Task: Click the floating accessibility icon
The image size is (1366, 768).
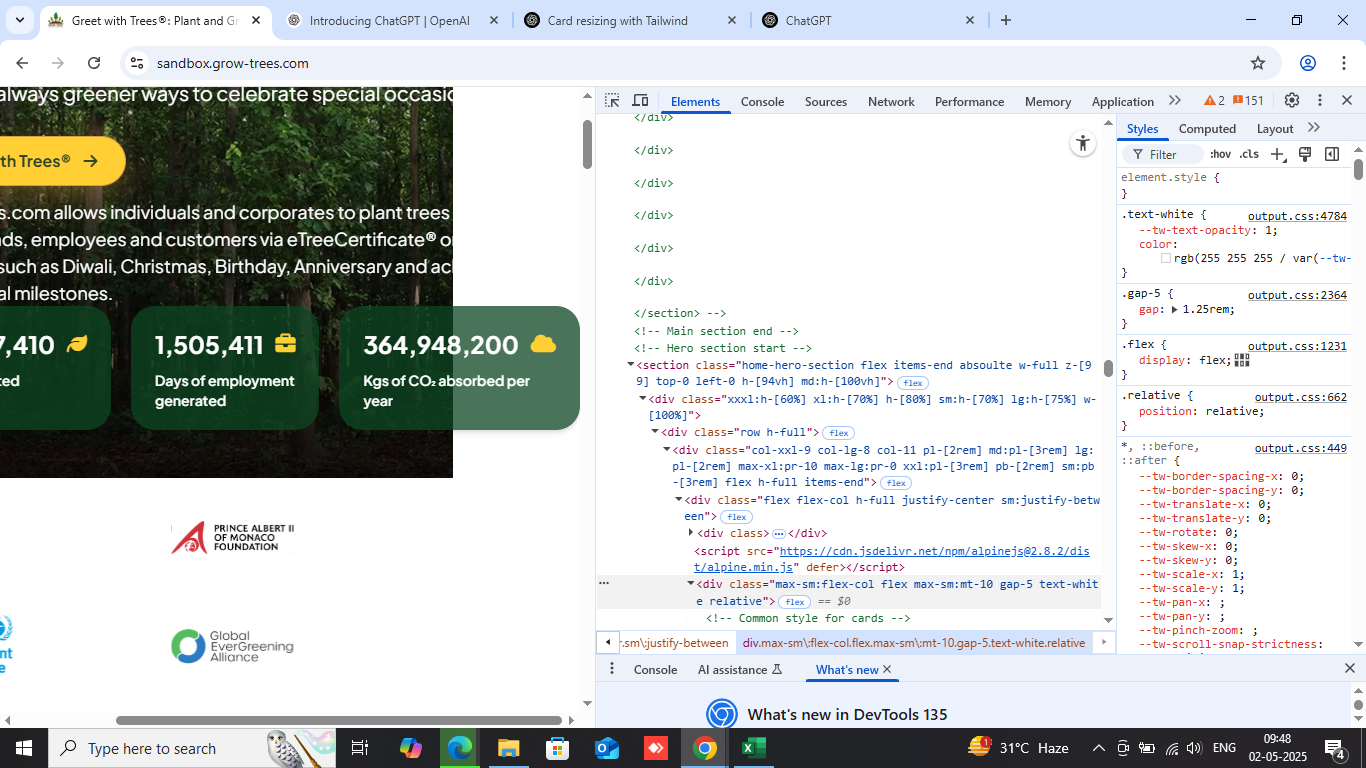Action: click(1082, 143)
